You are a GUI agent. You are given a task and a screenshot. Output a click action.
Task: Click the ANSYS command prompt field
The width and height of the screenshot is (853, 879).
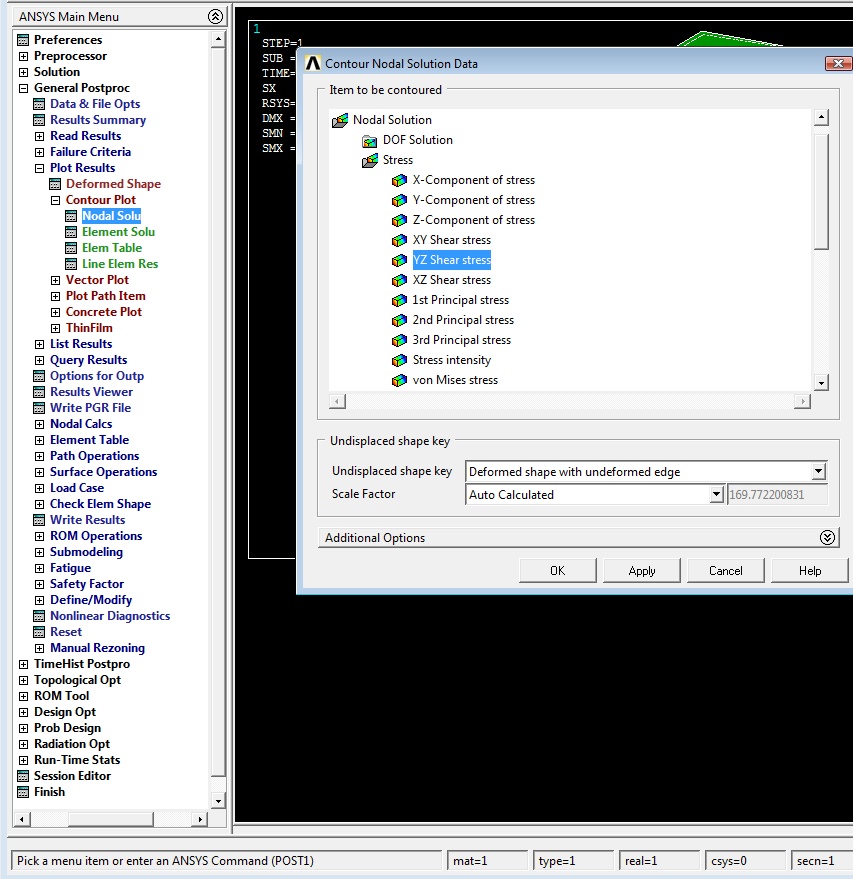click(x=226, y=861)
